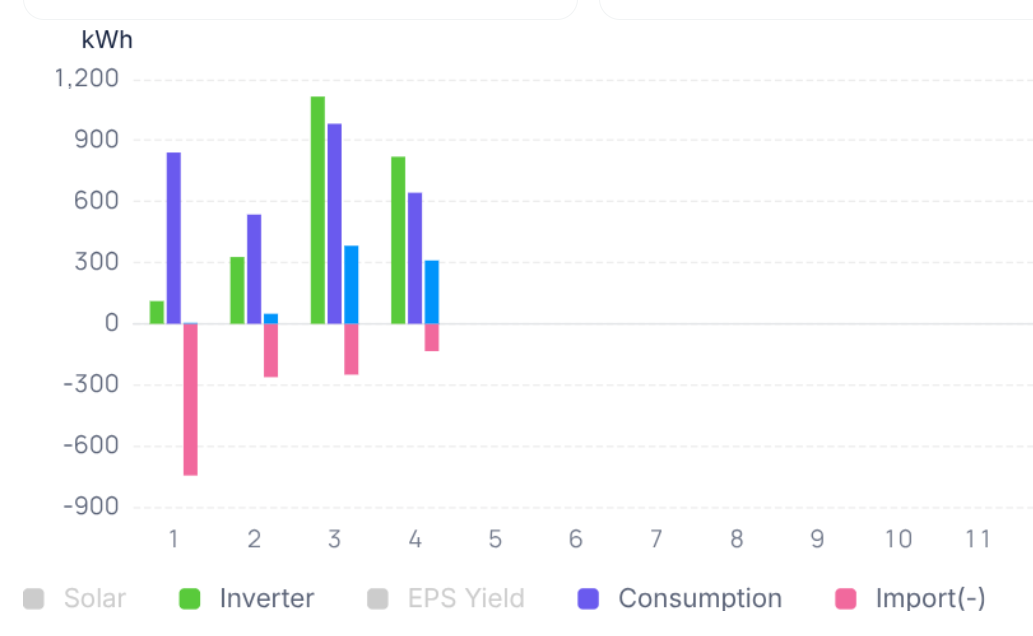Click month 3 green Inverter bar
1033x636 pixels.
(318, 210)
